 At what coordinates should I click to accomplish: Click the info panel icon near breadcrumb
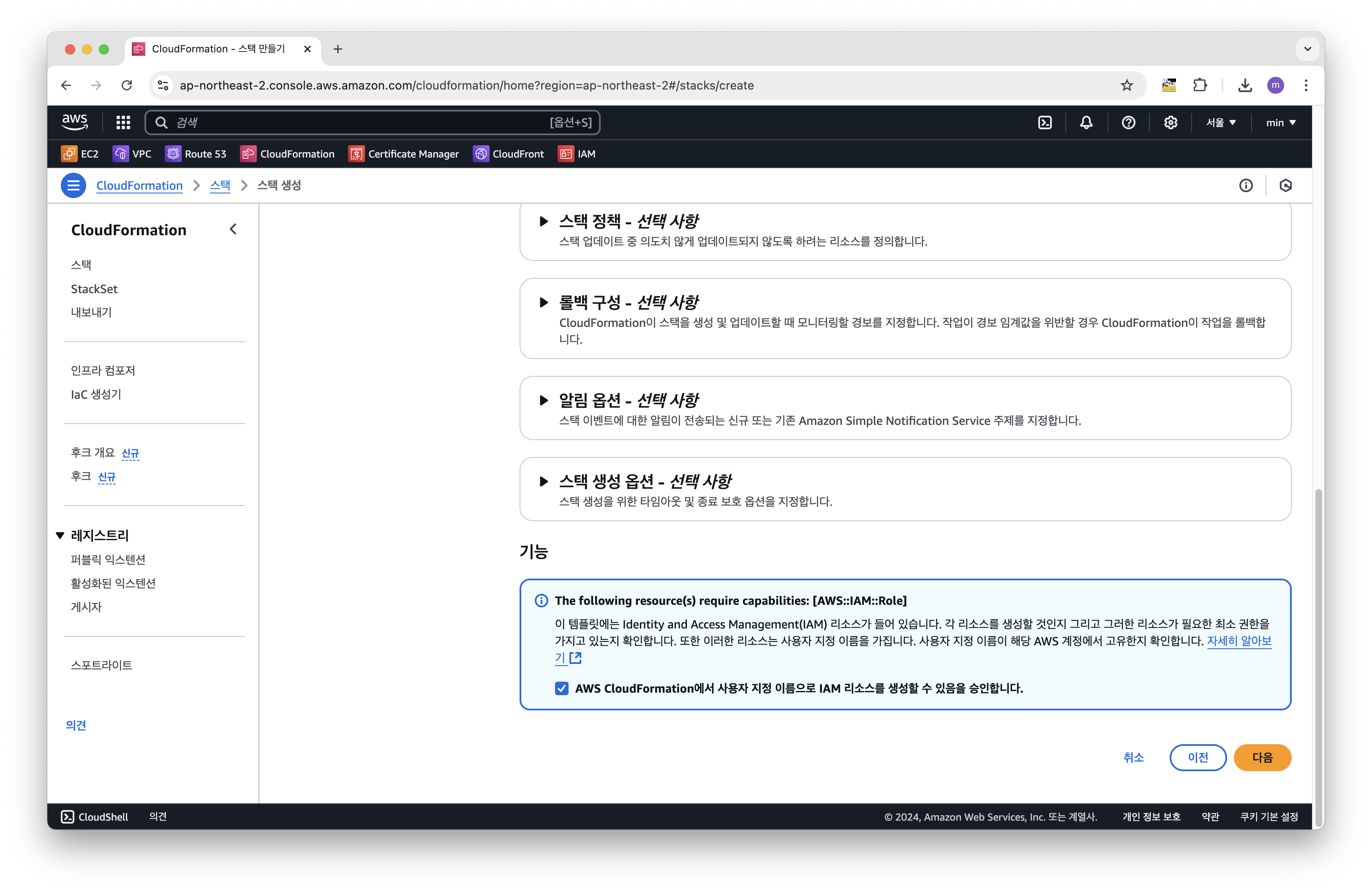pos(1246,185)
